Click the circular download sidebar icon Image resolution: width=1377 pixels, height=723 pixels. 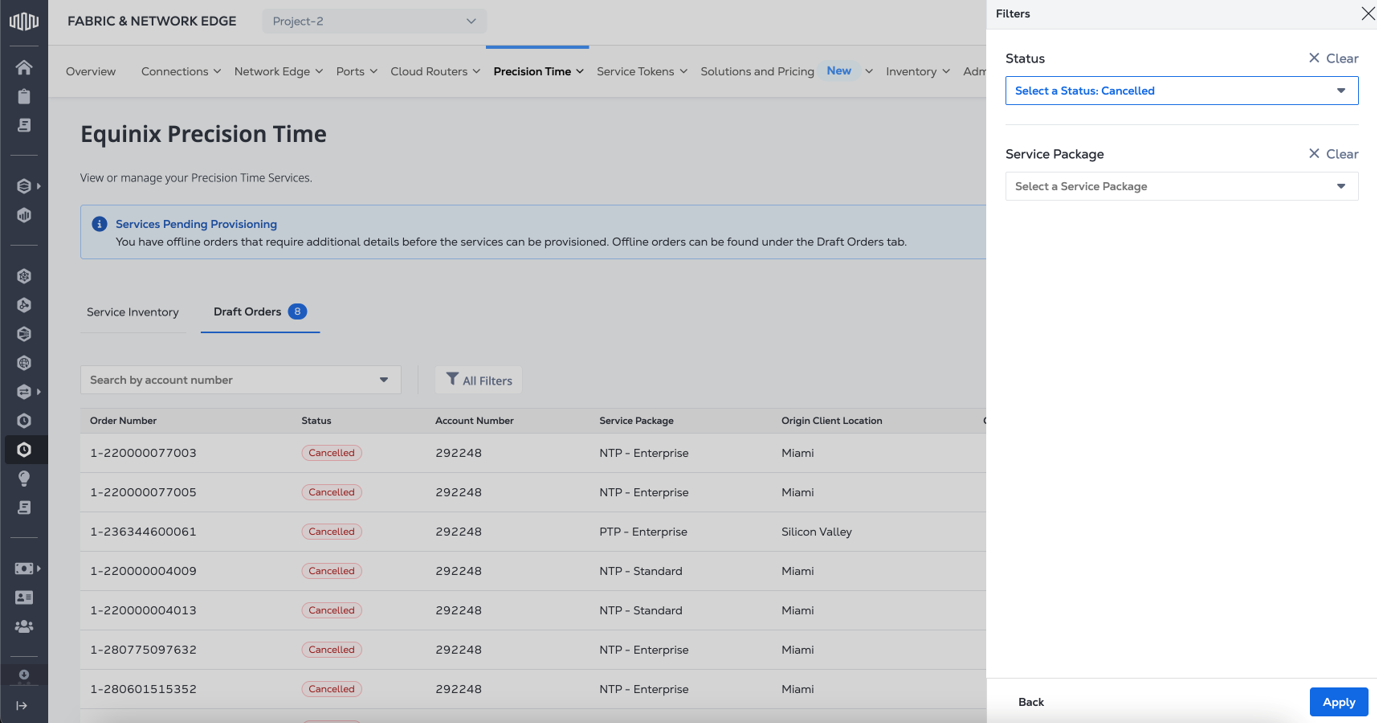(x=24, y=675)
